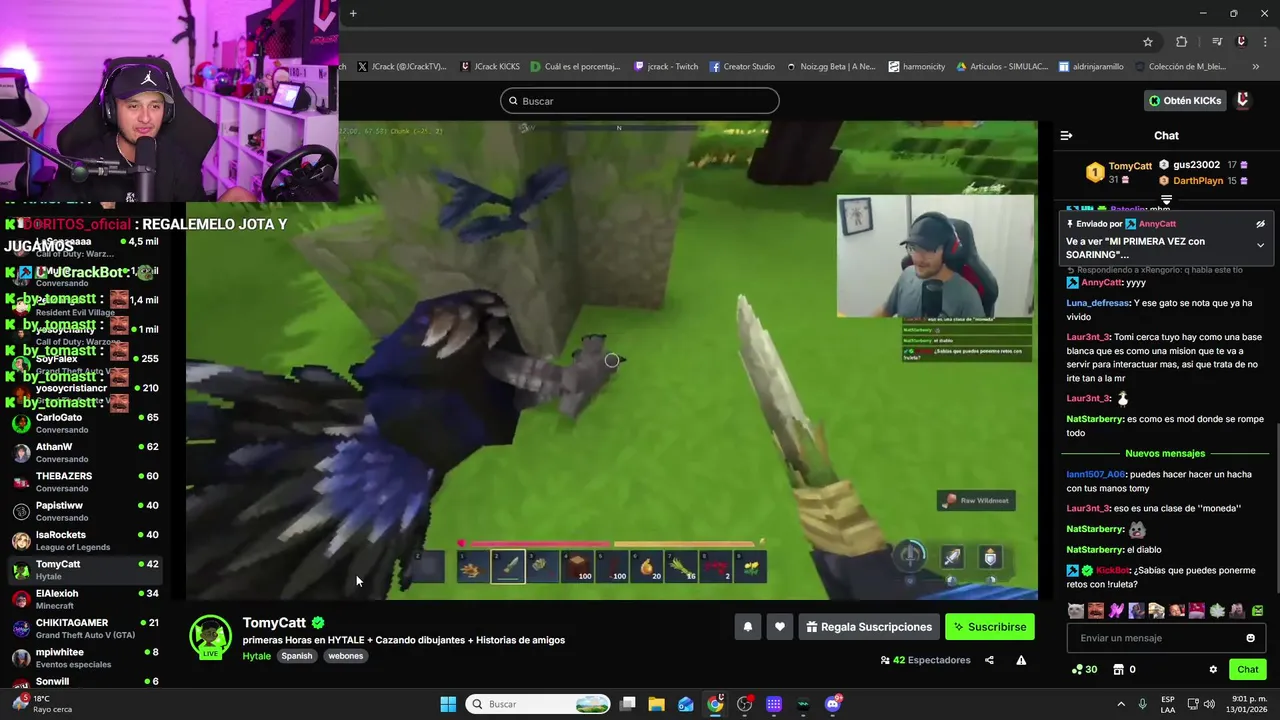
Task: Open the Chrome three-dot menu
Action: tap(1266, 42)
